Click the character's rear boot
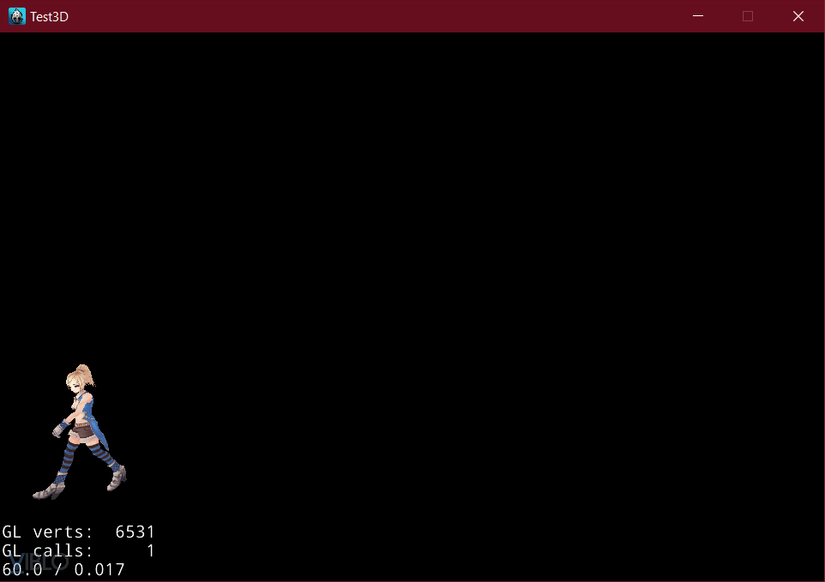 117,478
